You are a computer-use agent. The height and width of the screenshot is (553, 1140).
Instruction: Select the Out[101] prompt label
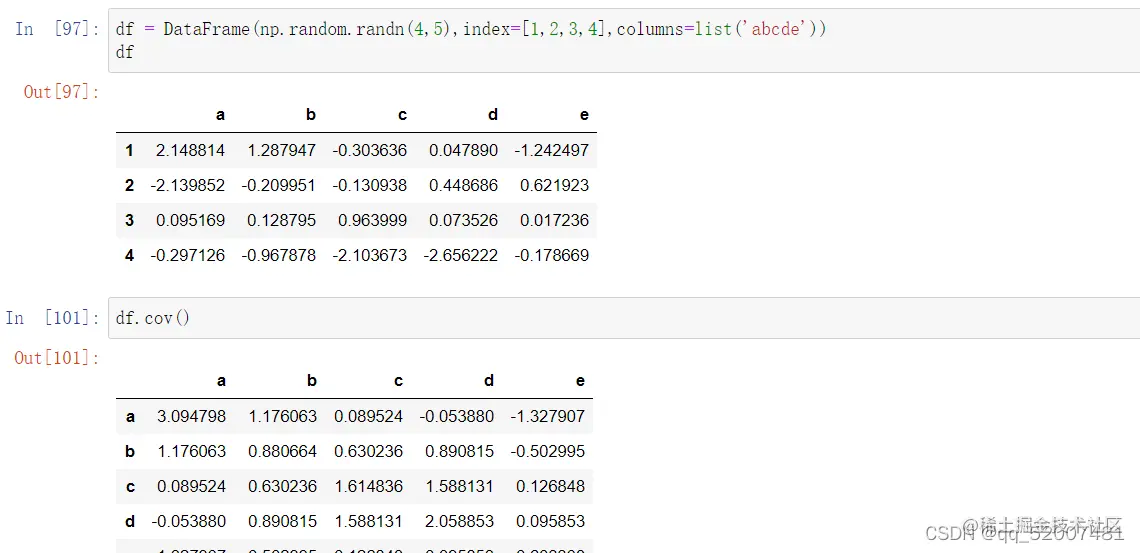pos(57,358)
